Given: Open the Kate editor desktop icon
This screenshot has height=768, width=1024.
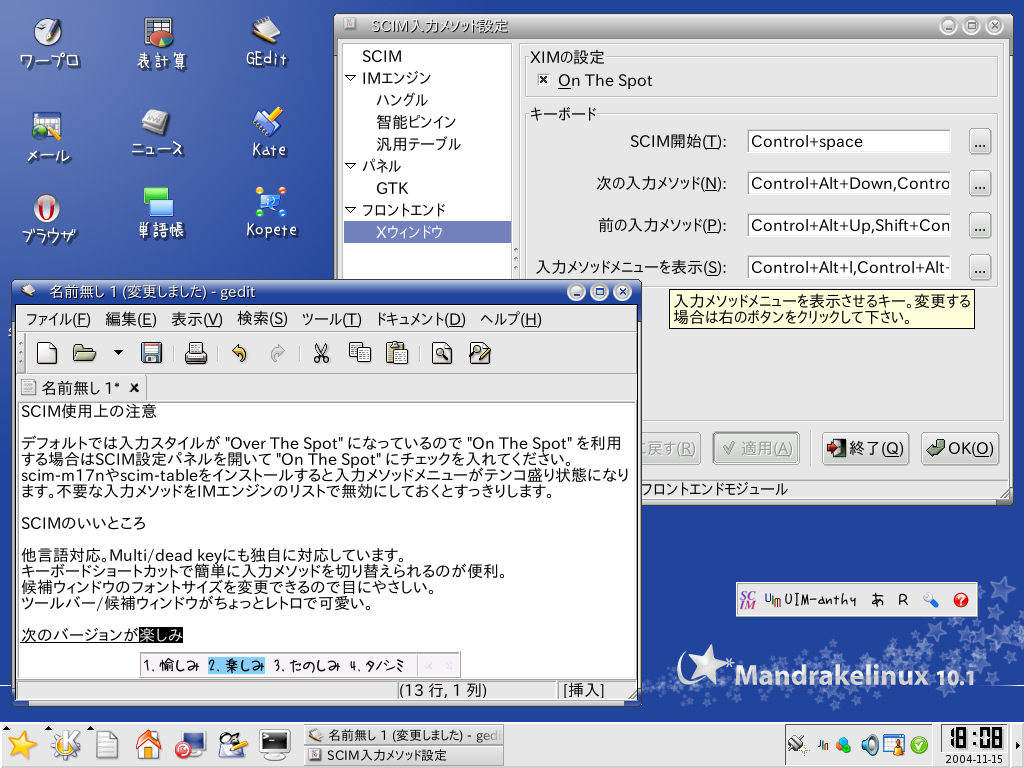Looking at the screenshot, I should 268,133.
